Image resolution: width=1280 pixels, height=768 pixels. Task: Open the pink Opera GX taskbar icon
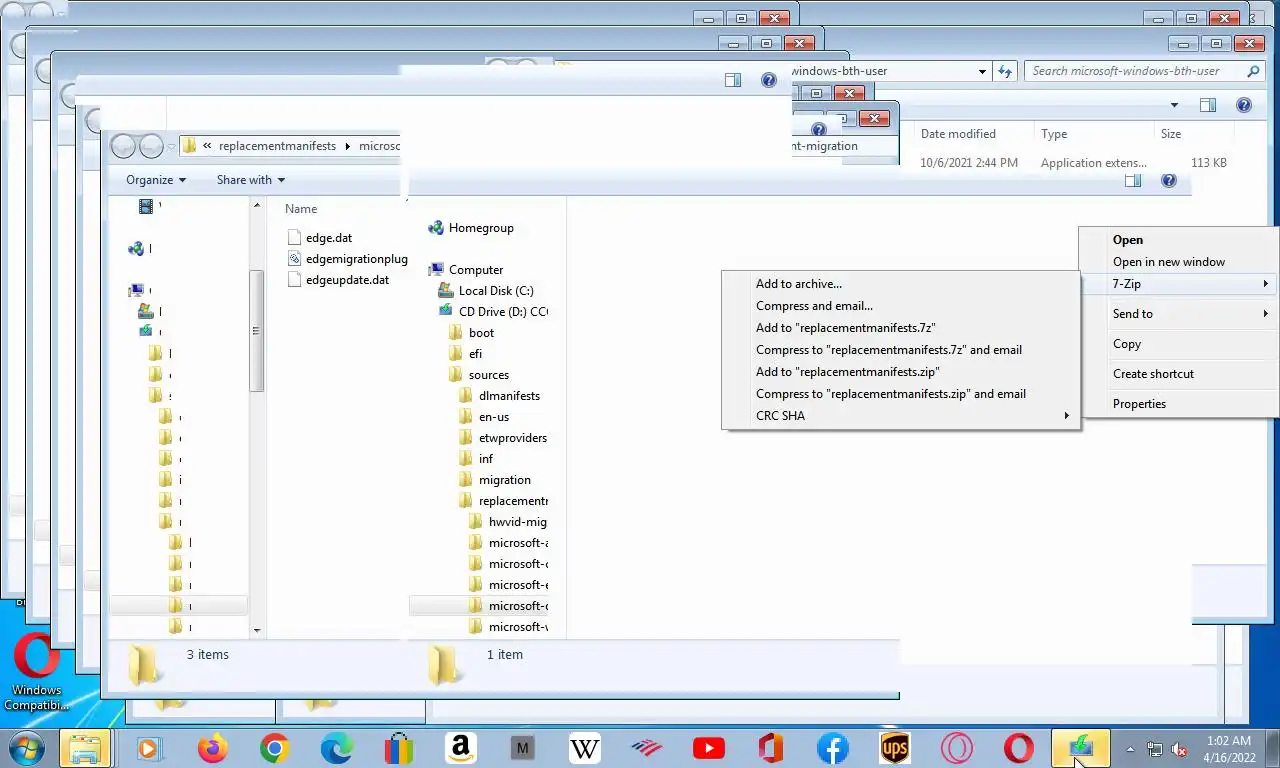point(956,748)
